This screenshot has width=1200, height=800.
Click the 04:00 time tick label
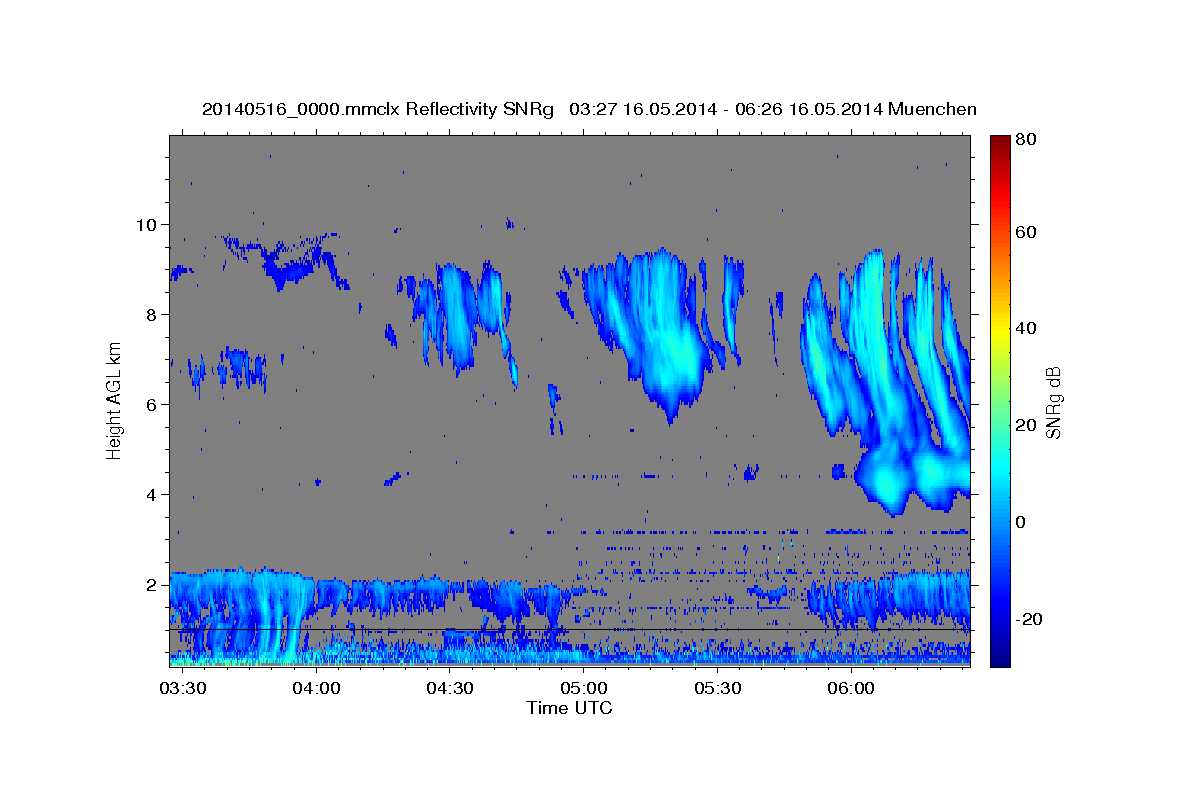tap(317, 689)
